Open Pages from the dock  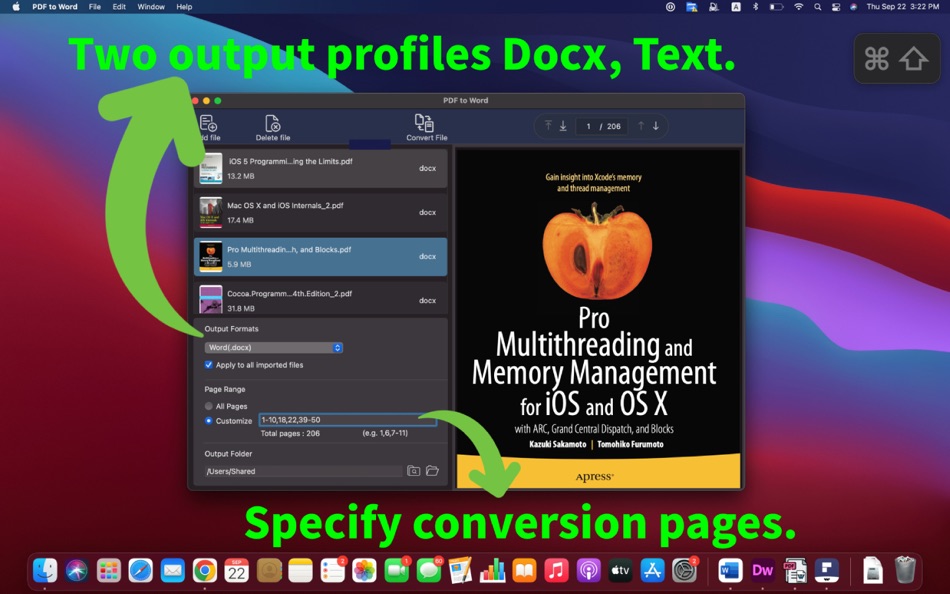460,570
